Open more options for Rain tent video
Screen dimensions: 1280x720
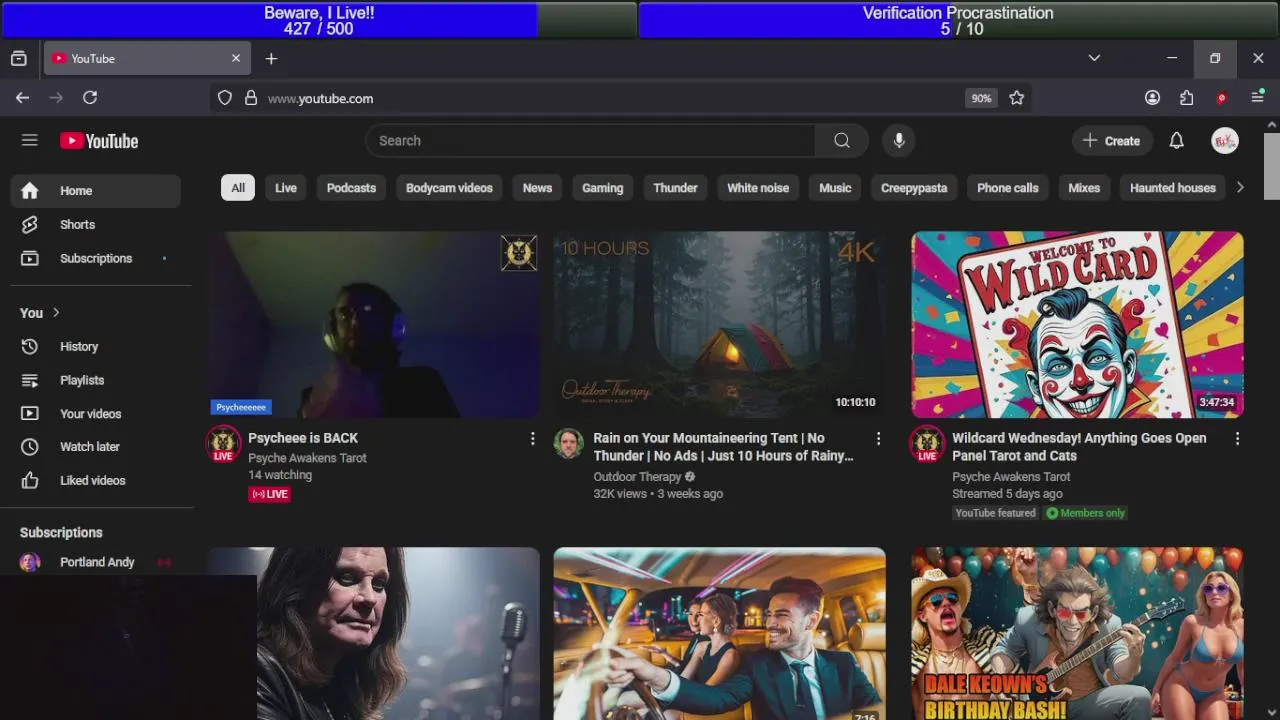[x=879, y=439]
